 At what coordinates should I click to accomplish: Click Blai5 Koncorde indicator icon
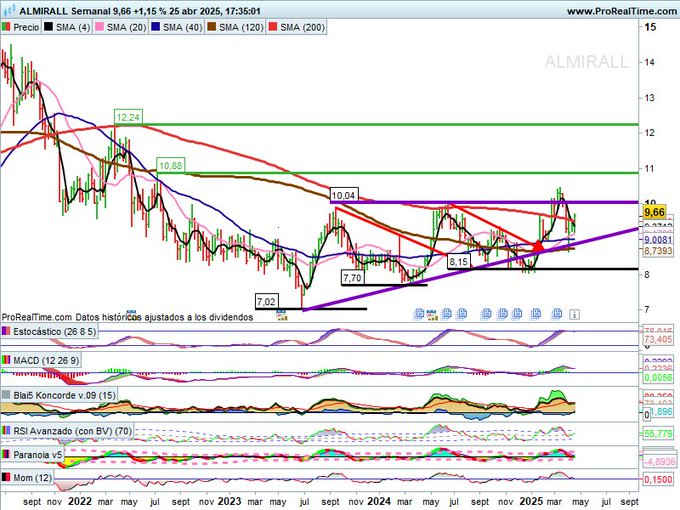(6, 396)
